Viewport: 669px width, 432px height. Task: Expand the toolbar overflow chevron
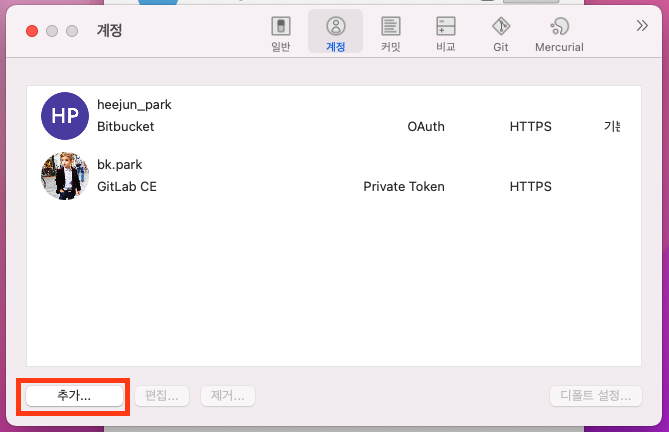[x=642, y=26]
